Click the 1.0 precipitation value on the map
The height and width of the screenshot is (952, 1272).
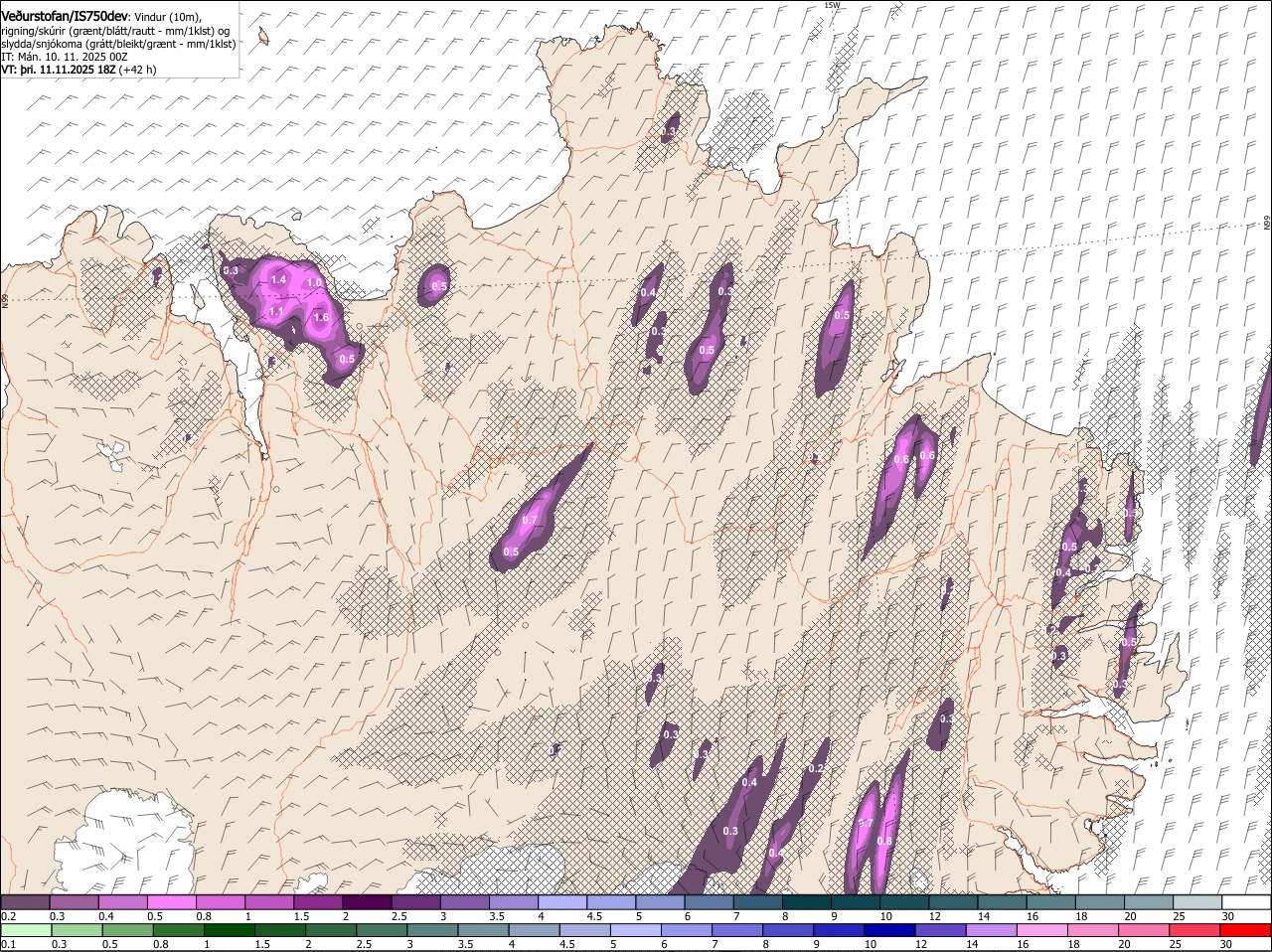click(x=314, y=283)
